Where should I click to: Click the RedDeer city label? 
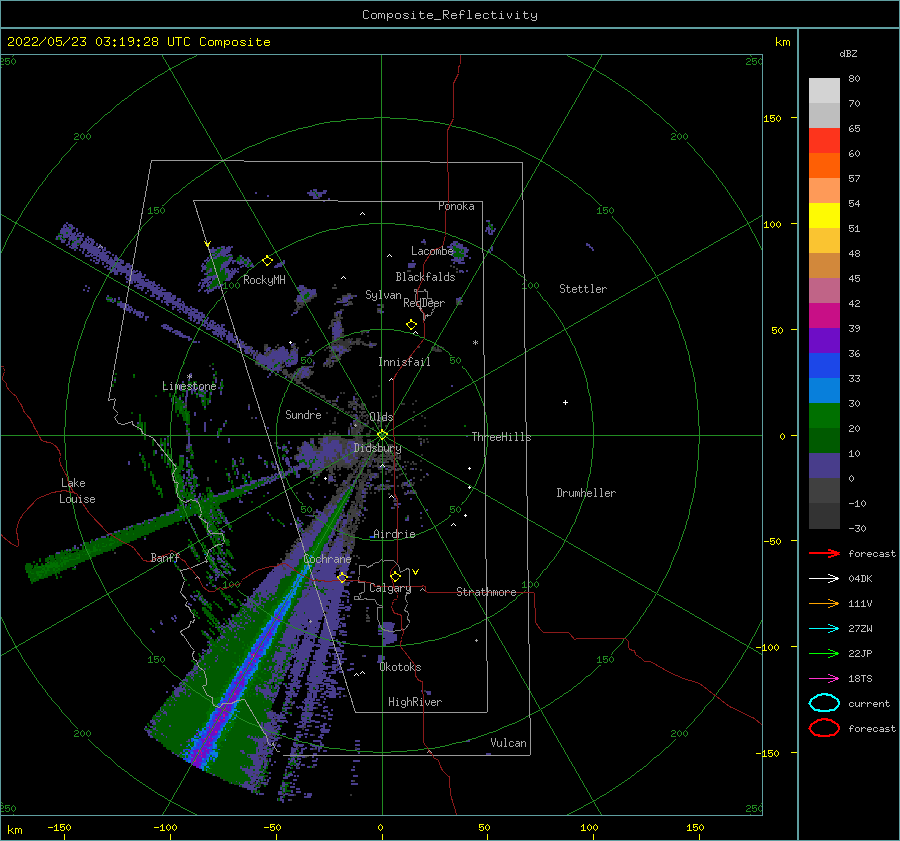pyautogui.click(x=424, y=303)
